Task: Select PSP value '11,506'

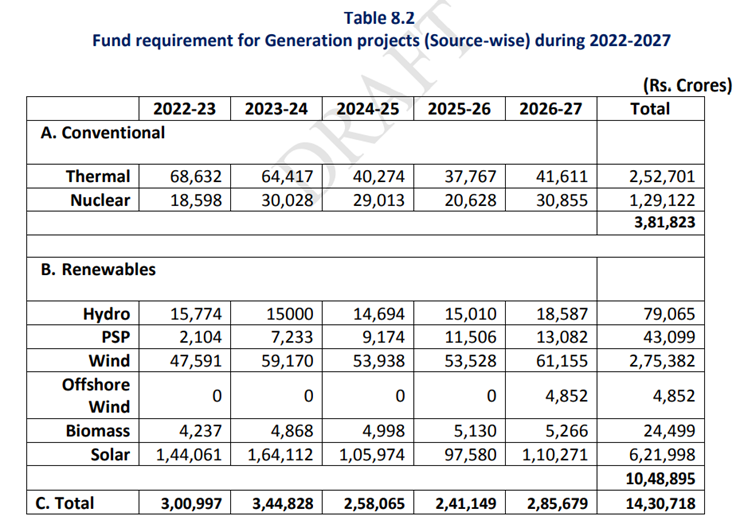Action: tap(471, 337)
